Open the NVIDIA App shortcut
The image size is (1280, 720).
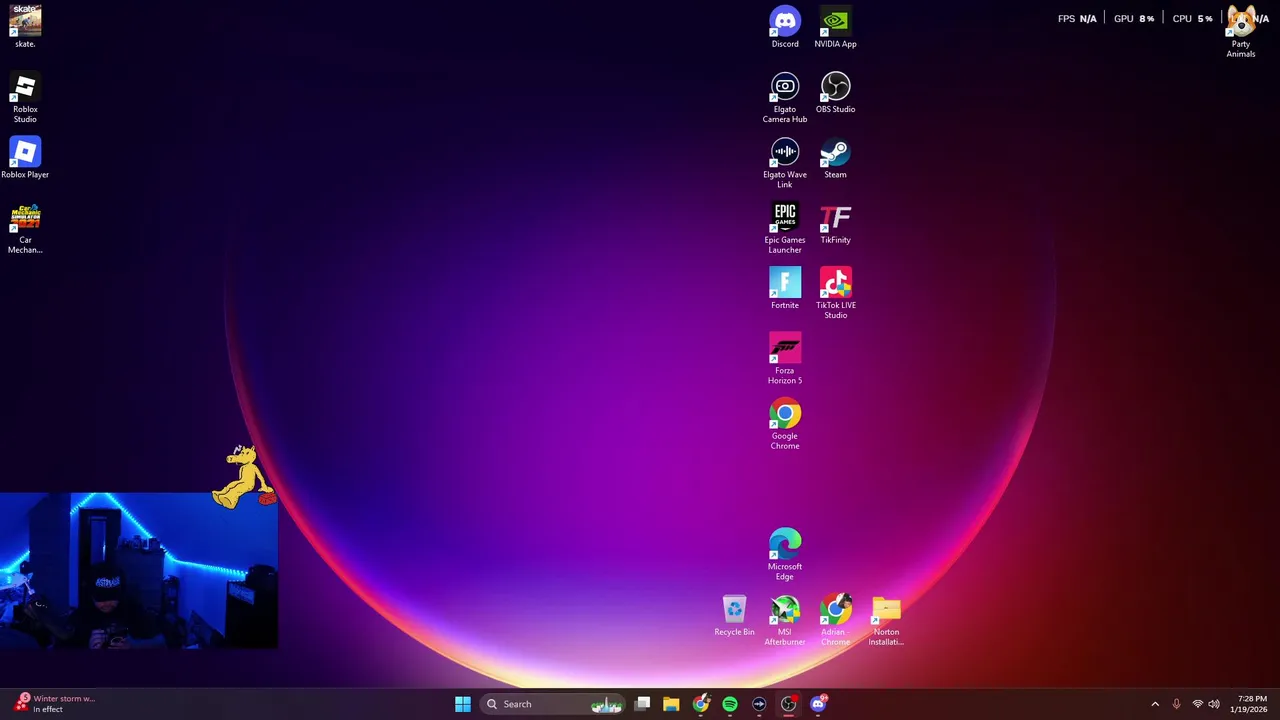point(835,26)
